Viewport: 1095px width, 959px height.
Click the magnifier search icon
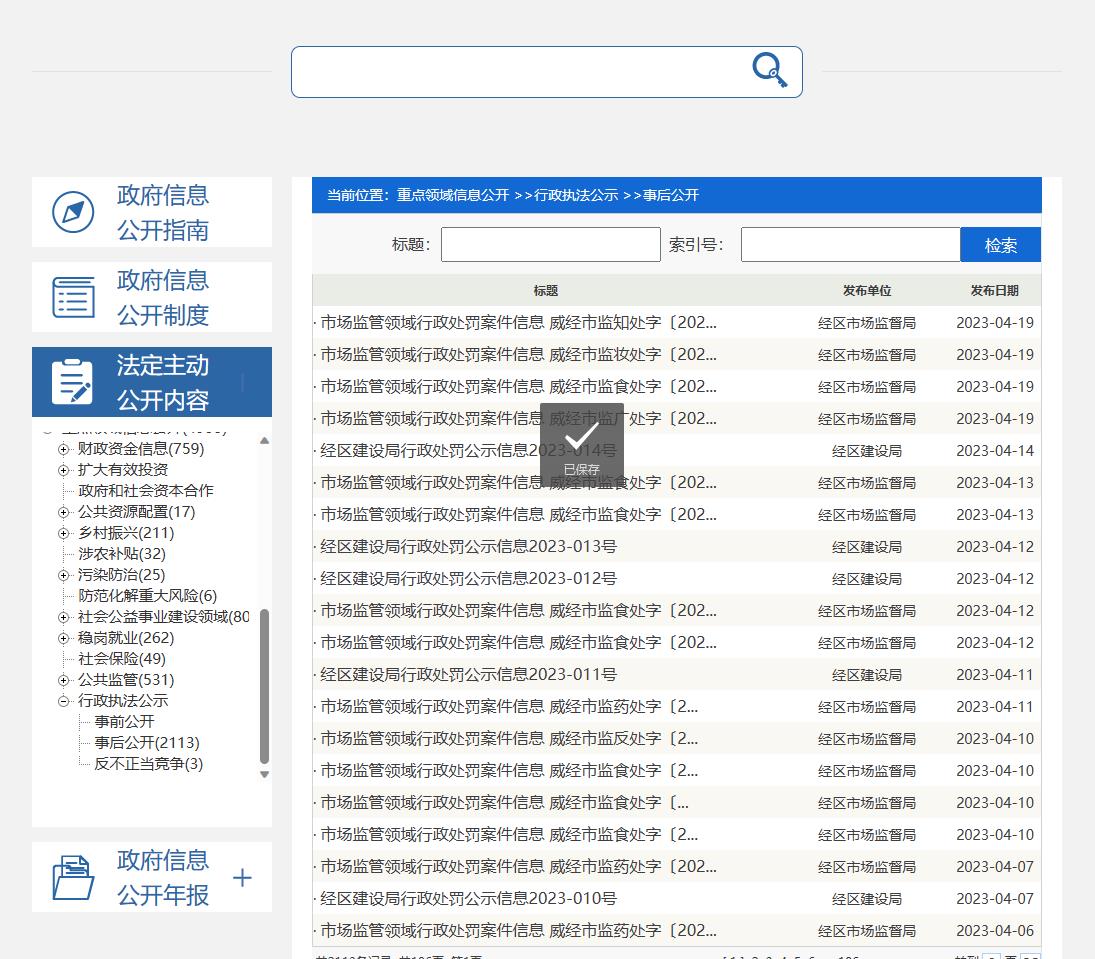tap(769, 70)
